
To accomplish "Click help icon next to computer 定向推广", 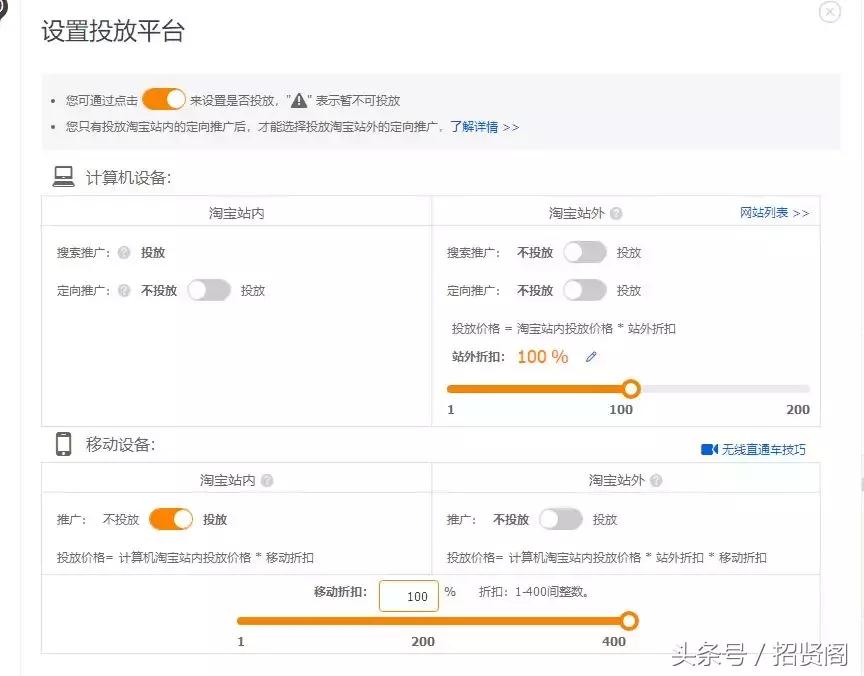I will point(124,290).
